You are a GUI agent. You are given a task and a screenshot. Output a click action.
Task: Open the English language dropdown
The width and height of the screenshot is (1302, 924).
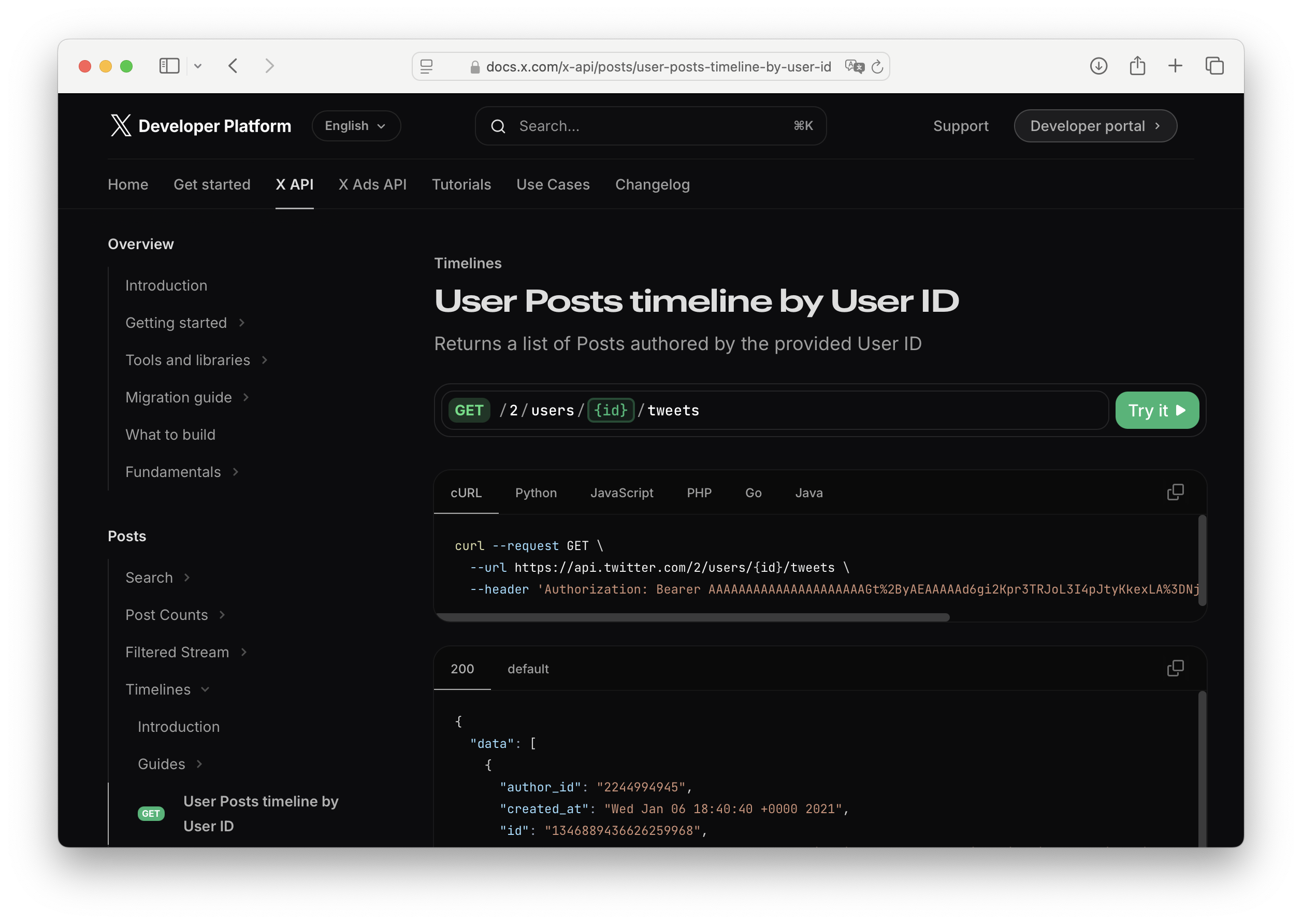click(x=355, y=126)
